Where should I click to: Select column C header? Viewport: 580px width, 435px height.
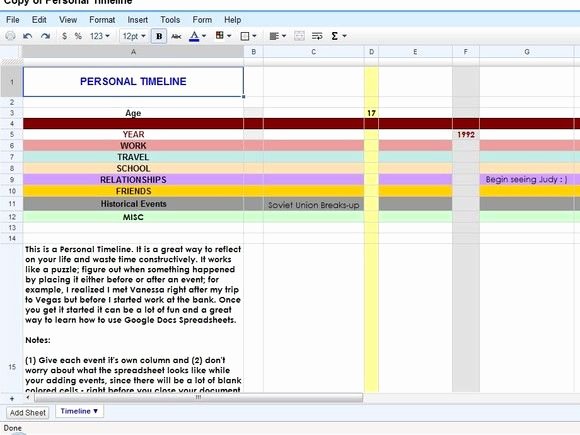click(313, 52)
